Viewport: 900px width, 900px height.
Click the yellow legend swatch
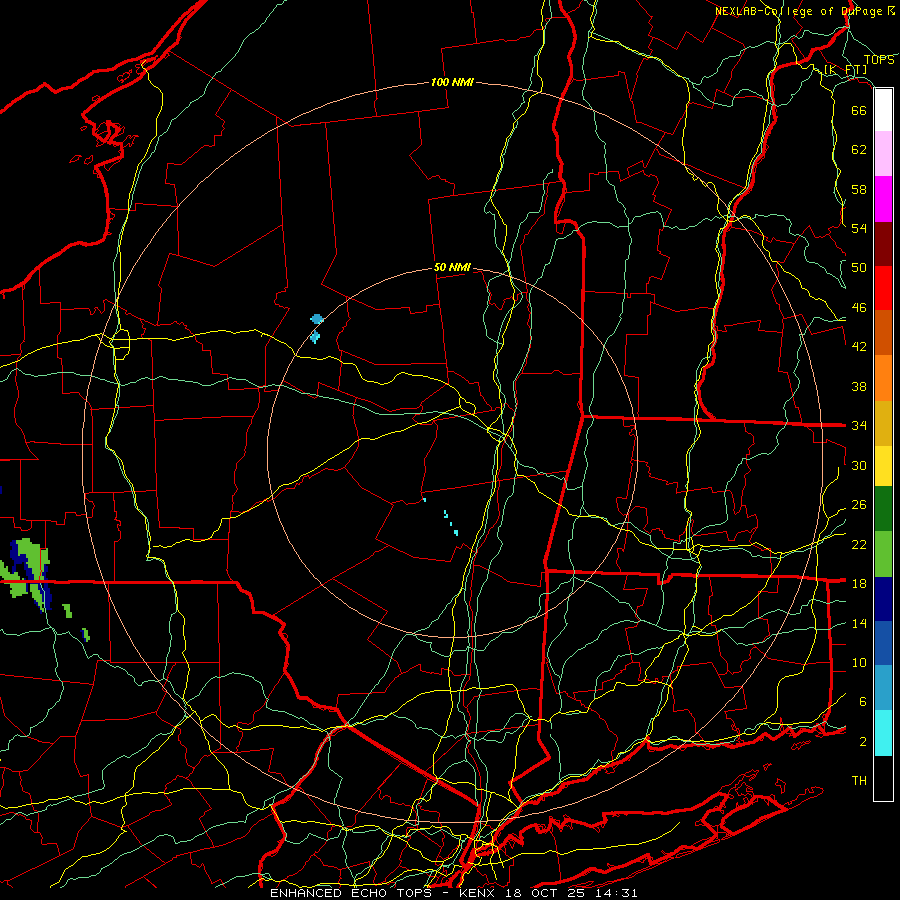coord(883,466)
